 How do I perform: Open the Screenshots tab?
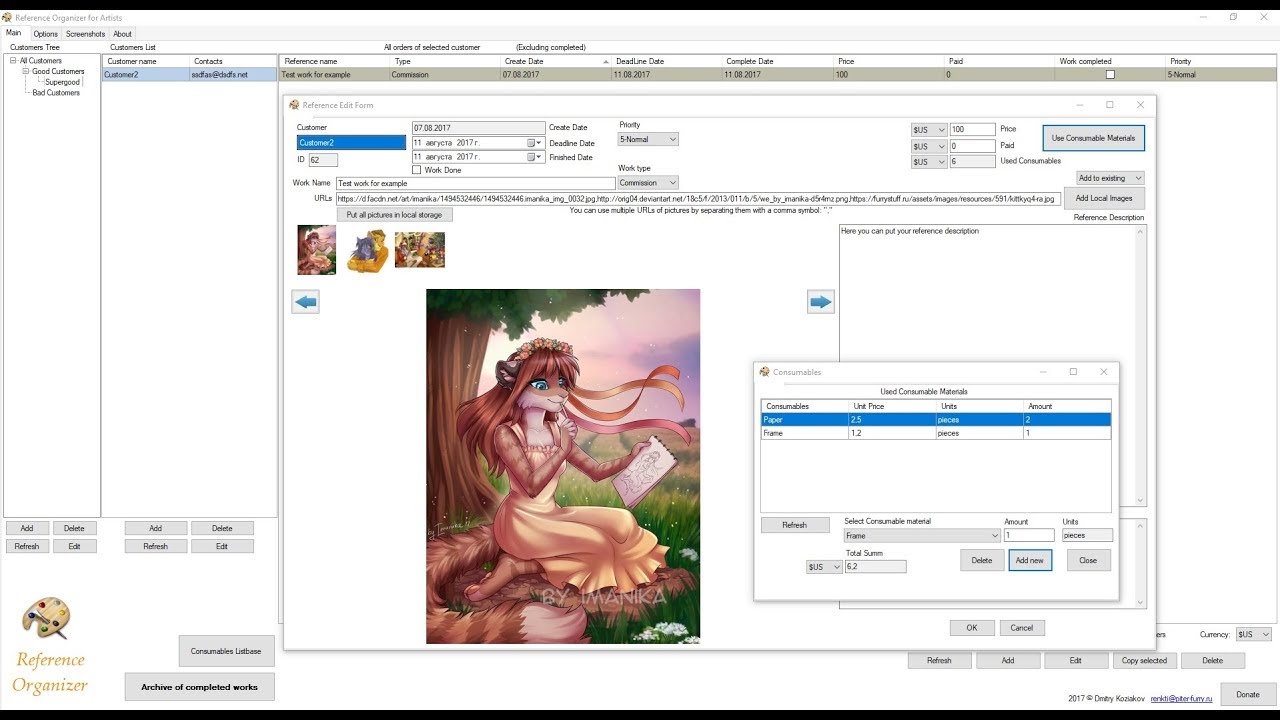[86, 34]
